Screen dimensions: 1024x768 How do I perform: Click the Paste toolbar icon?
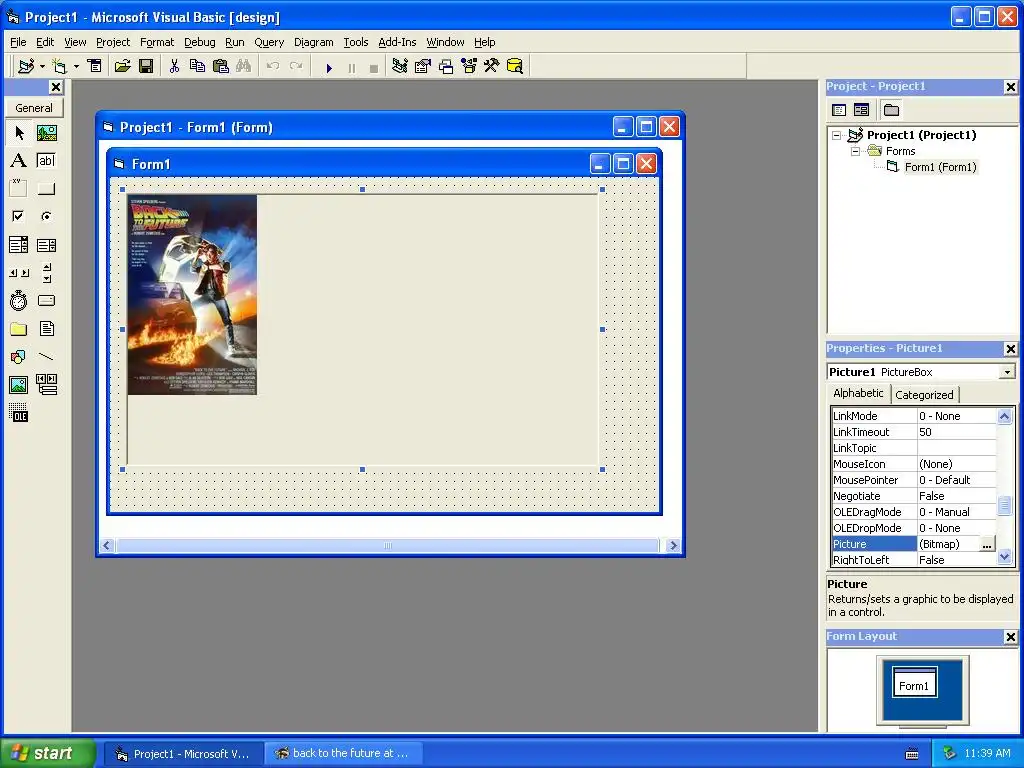[x=221, y=66]
